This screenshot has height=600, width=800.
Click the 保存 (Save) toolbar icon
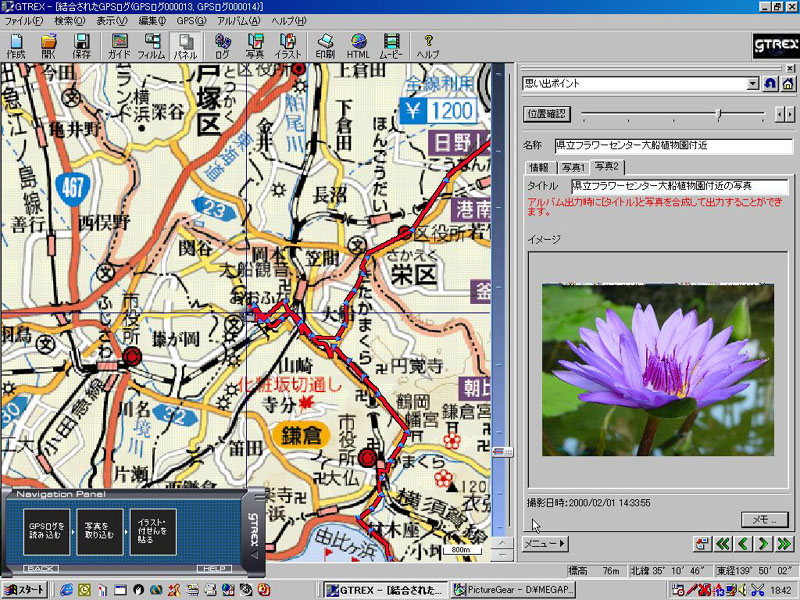pos(81,46)
